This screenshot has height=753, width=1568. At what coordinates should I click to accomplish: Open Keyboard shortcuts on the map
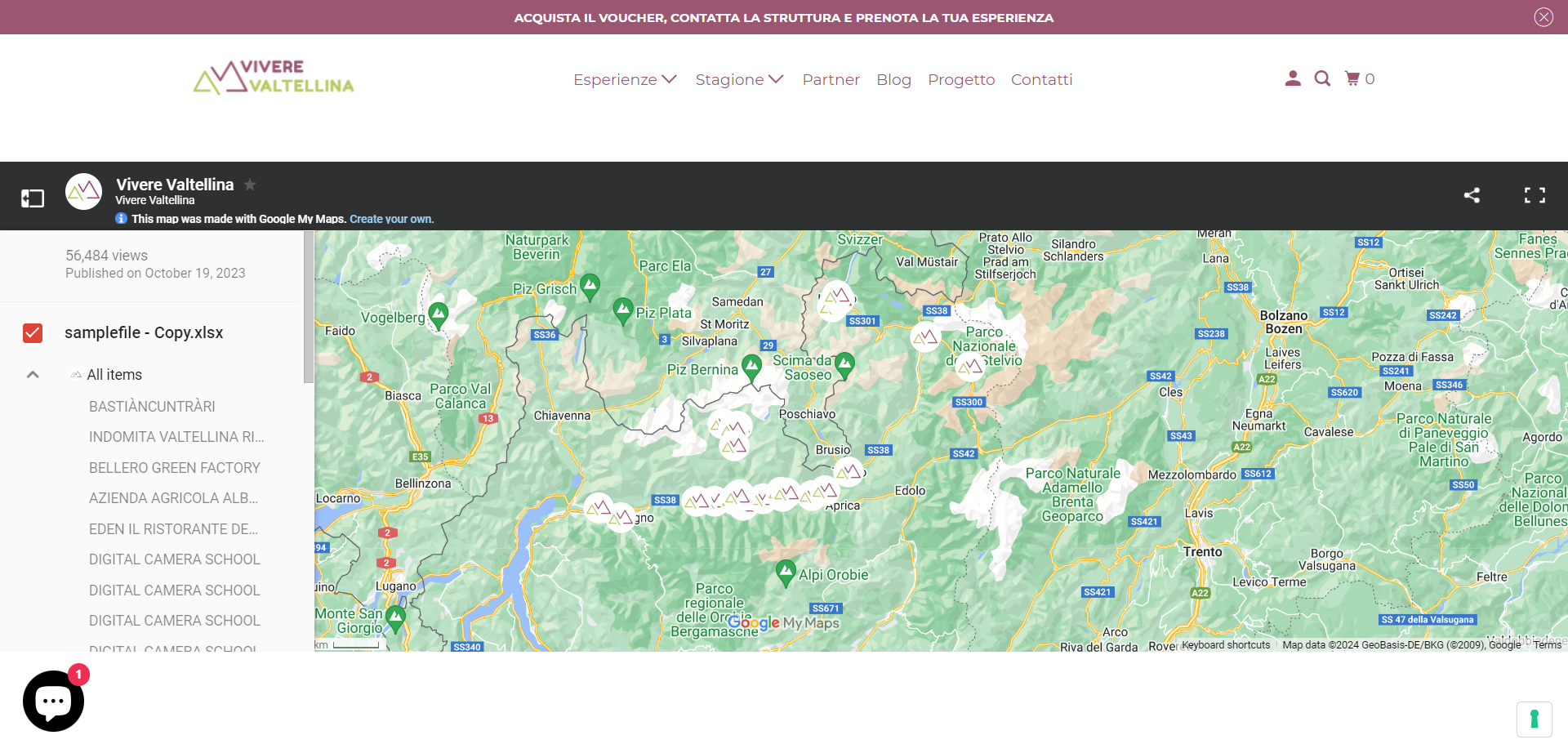(1226, 645)
